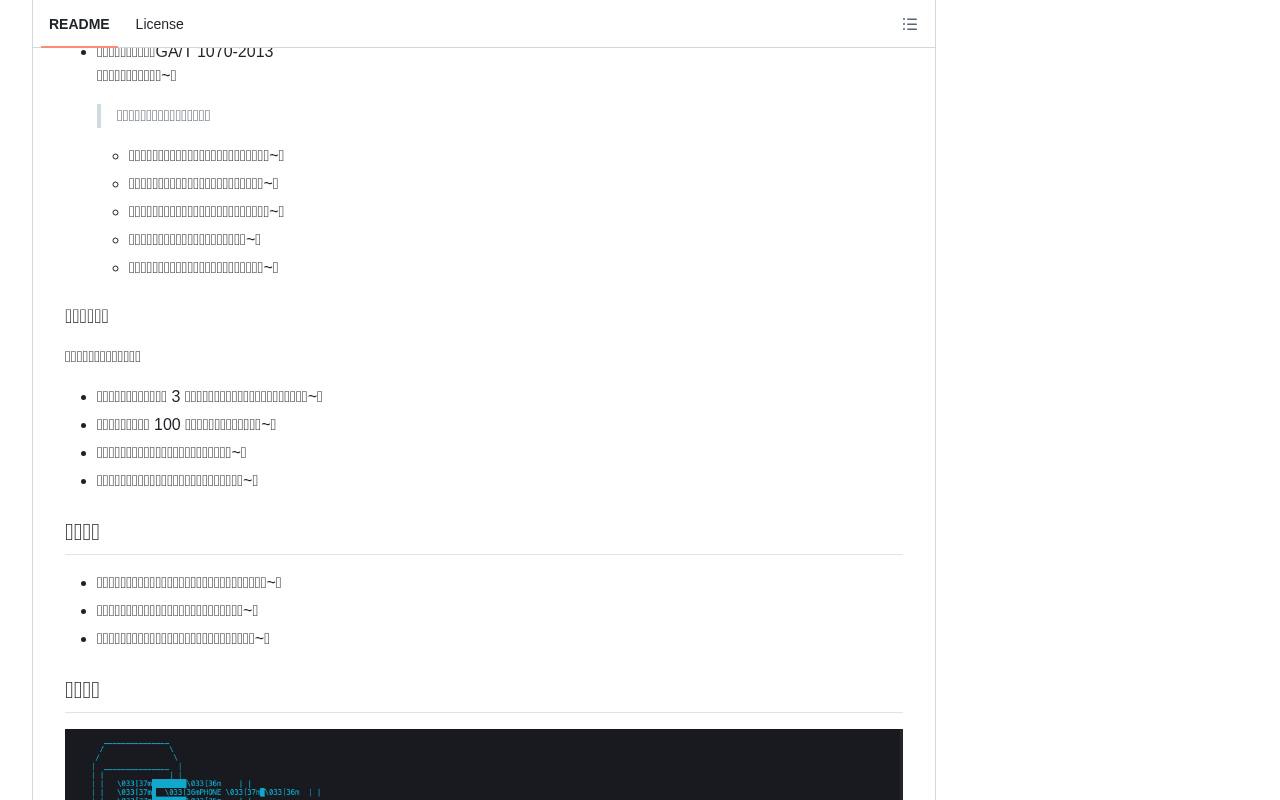The width and height of the screenshot is (1280, 800).
Task: Click the bullet line containing number 3
Action: (209, 396)
